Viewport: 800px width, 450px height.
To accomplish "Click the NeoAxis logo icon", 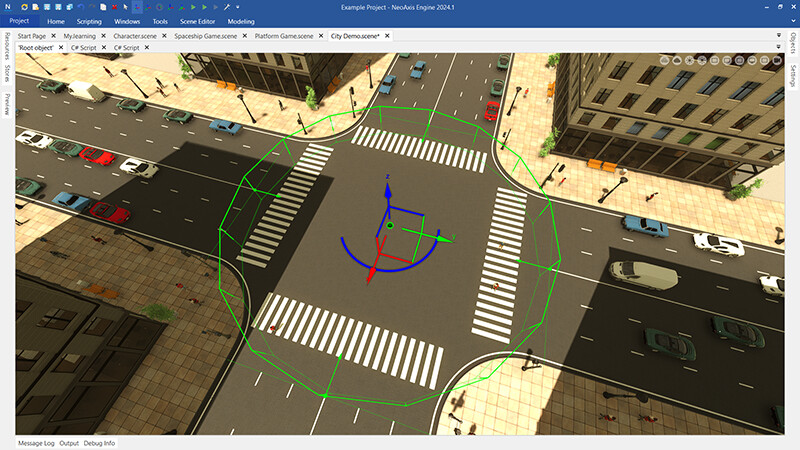I will point(8,7).
